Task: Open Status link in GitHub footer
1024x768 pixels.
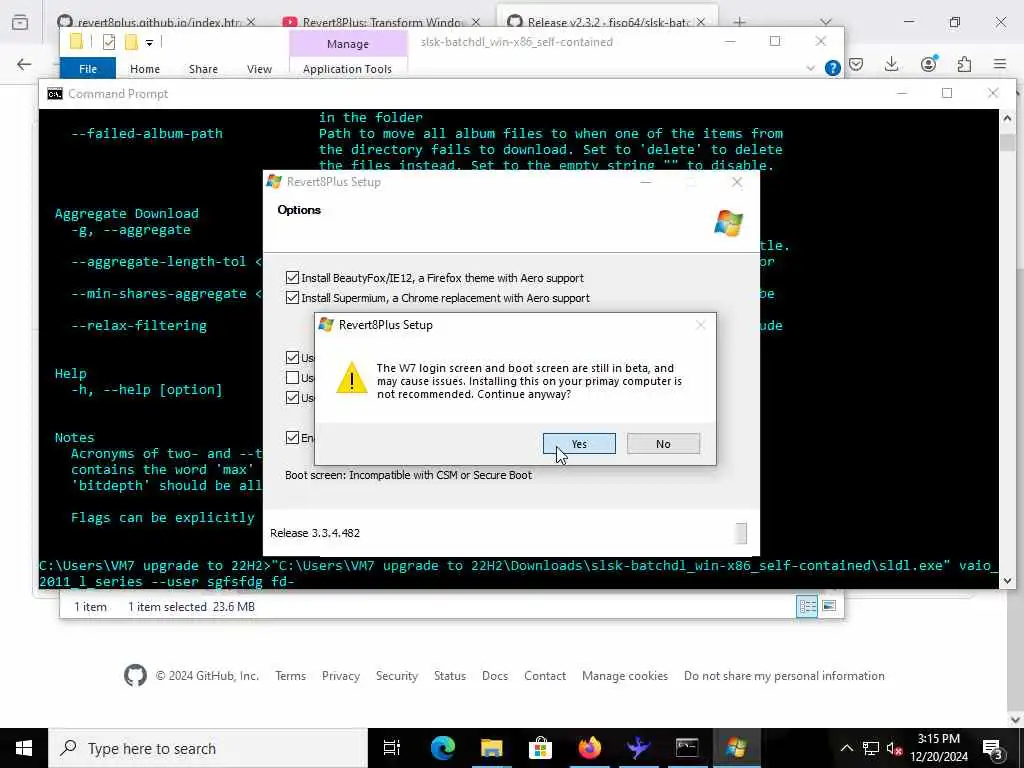Action: coord(450,676)
